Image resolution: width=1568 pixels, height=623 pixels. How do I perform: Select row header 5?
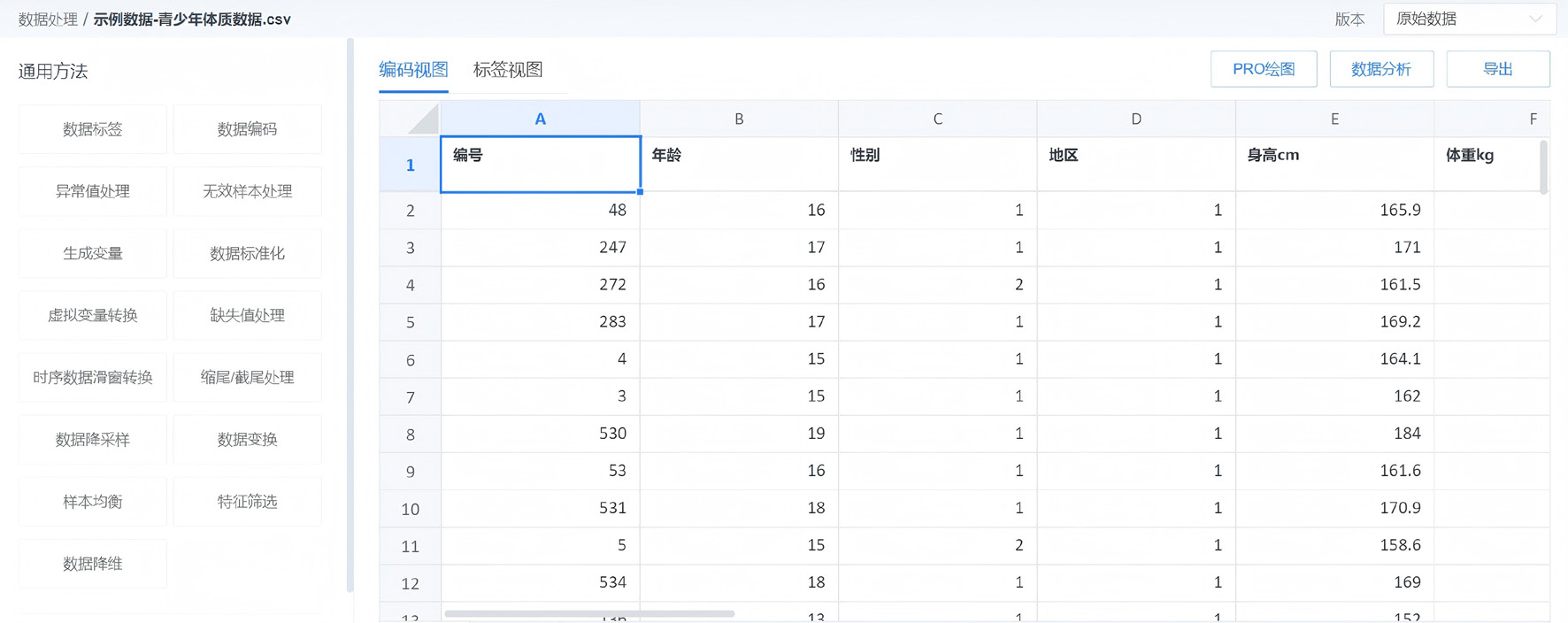(x=410, y=322)
